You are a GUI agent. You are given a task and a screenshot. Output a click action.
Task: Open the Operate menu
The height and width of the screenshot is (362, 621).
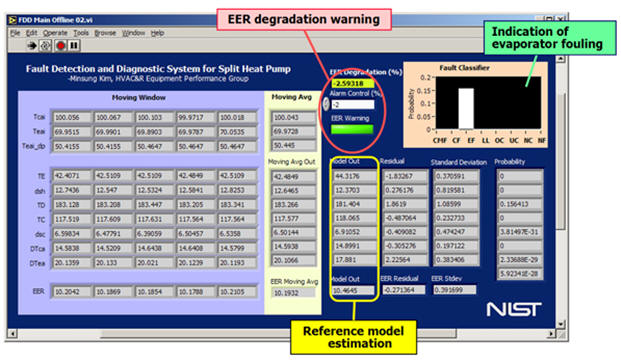55,33
